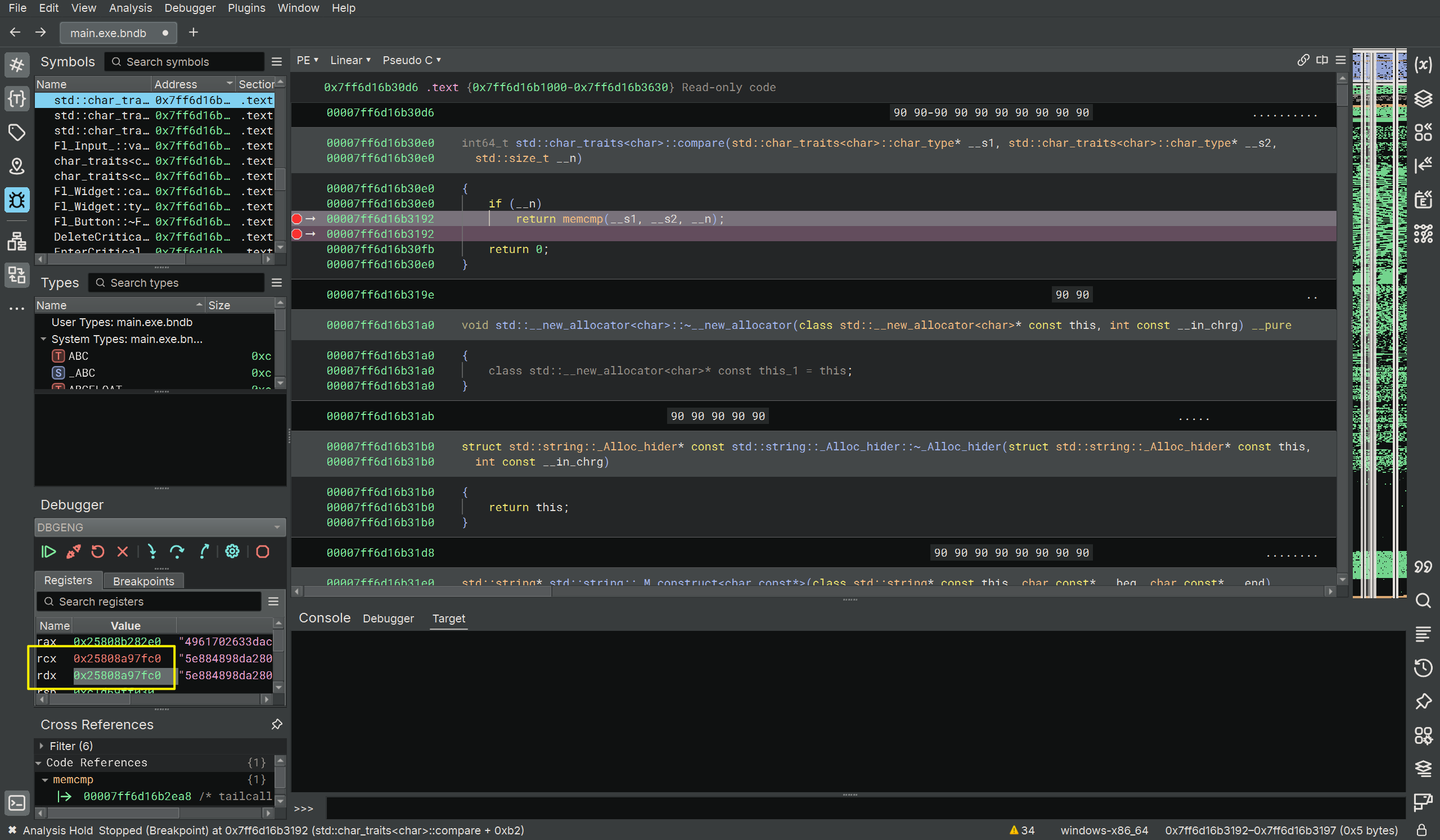
Task: Toggle the breakpoint at return memcmp line
Action: [296, 219]
